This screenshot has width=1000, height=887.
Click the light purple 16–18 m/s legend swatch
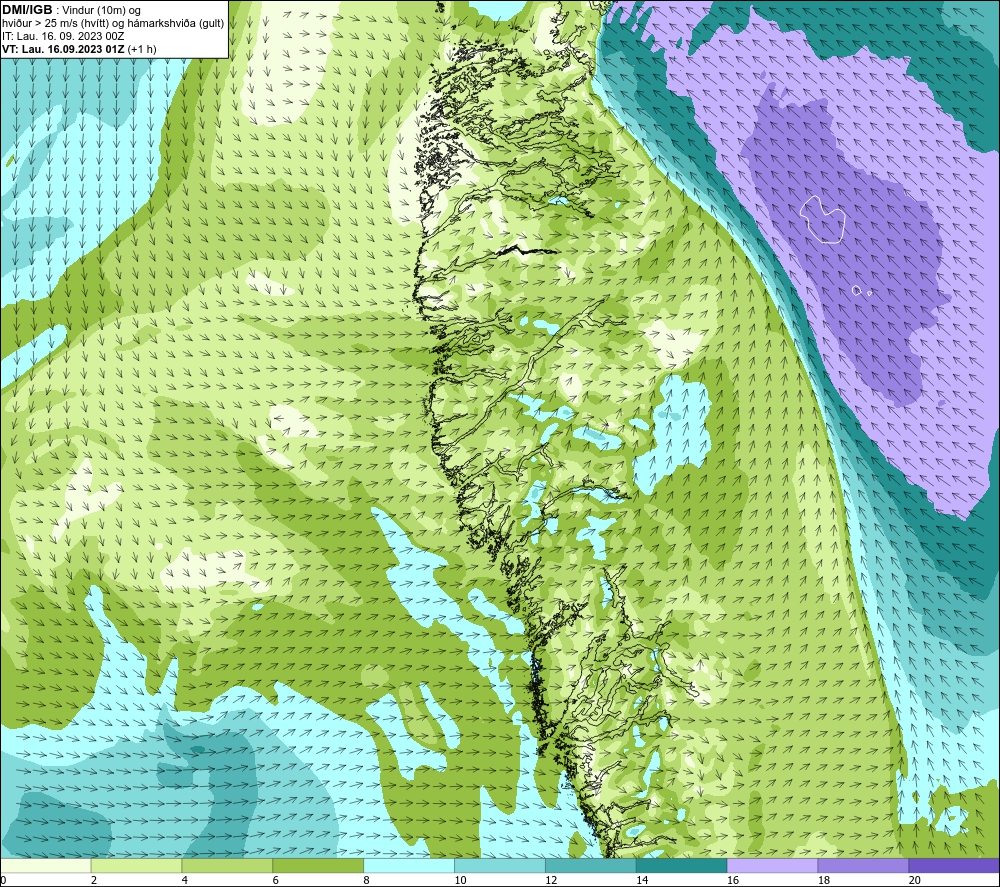pyautogui.click(x=772, y=865)
